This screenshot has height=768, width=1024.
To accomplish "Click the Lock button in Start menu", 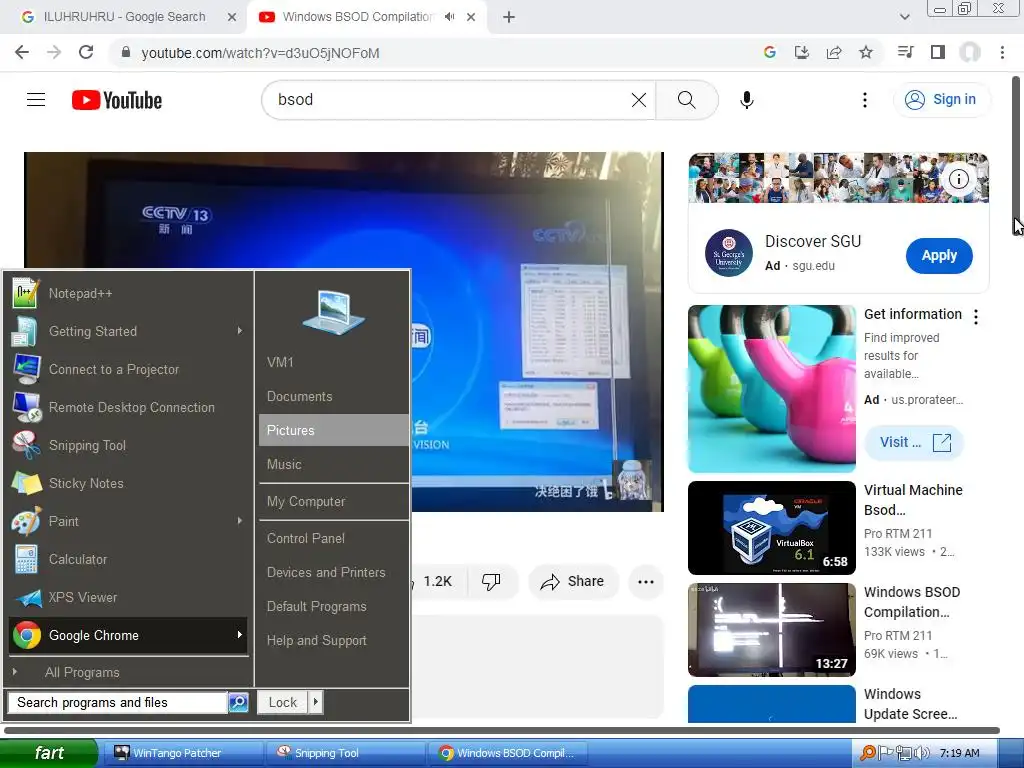I will point(283,703).
